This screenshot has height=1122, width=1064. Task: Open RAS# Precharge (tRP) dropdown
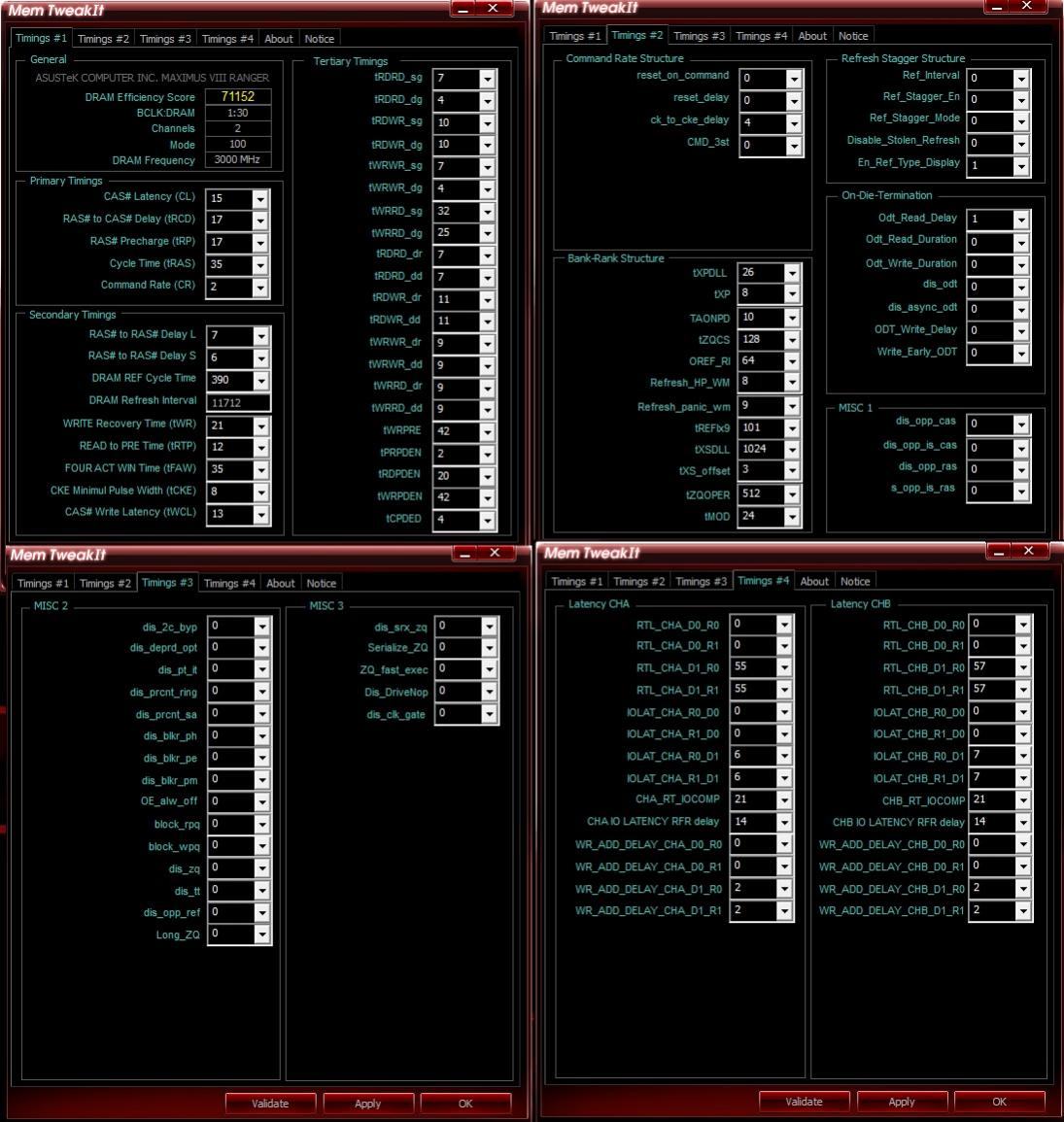260,243
